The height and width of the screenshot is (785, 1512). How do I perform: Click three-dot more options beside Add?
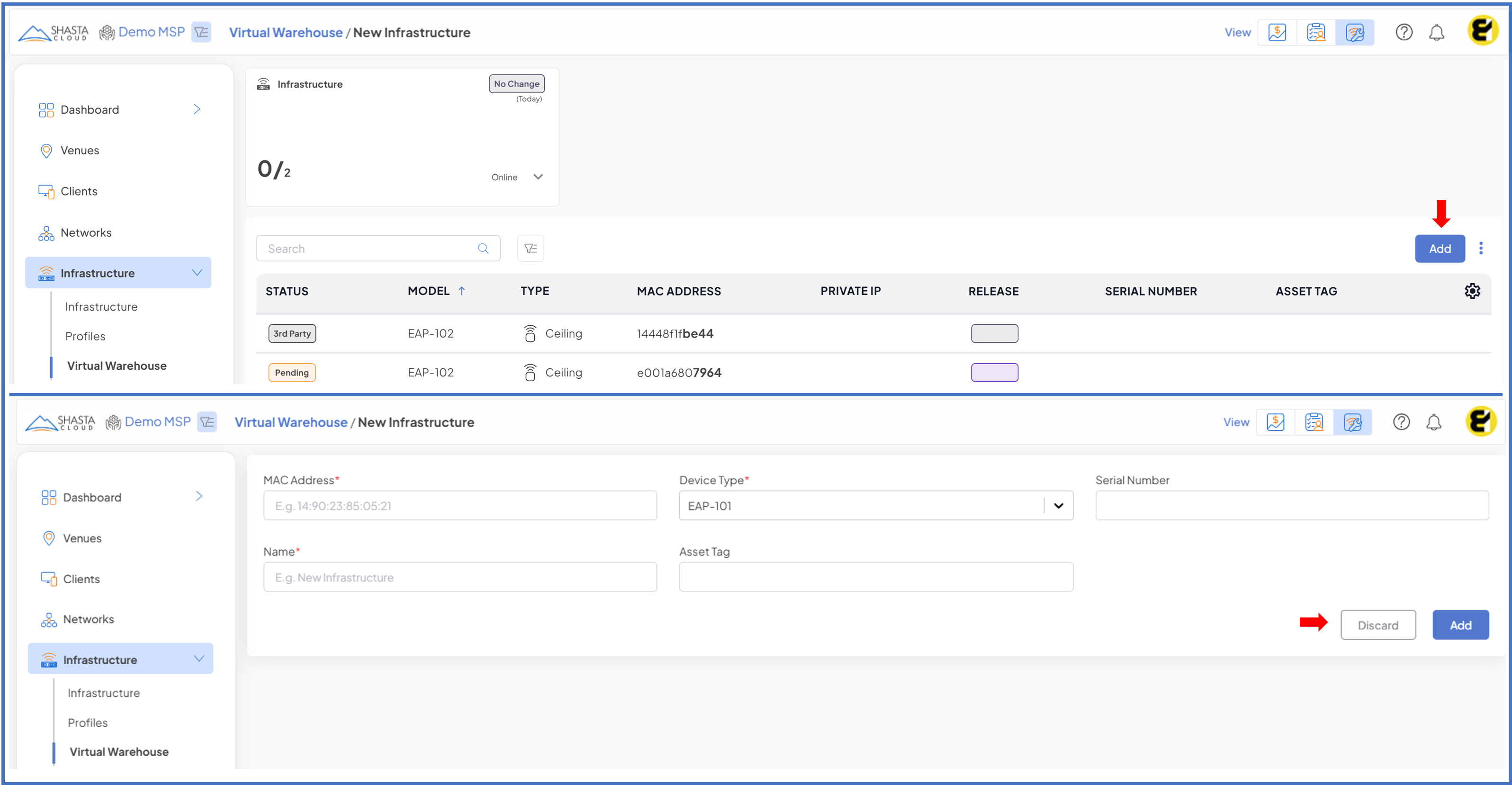click(x=1480, y=248)
